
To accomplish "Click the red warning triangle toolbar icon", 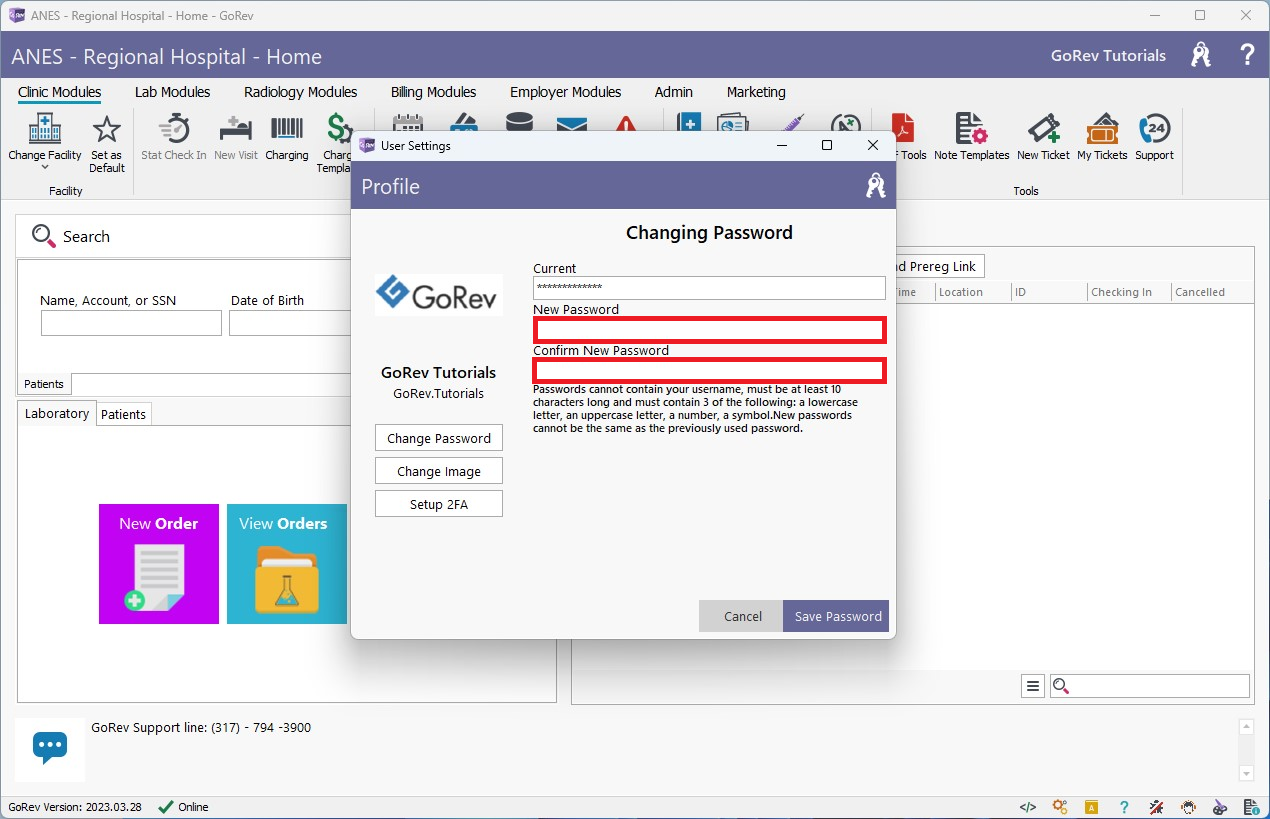I will 626,124.
